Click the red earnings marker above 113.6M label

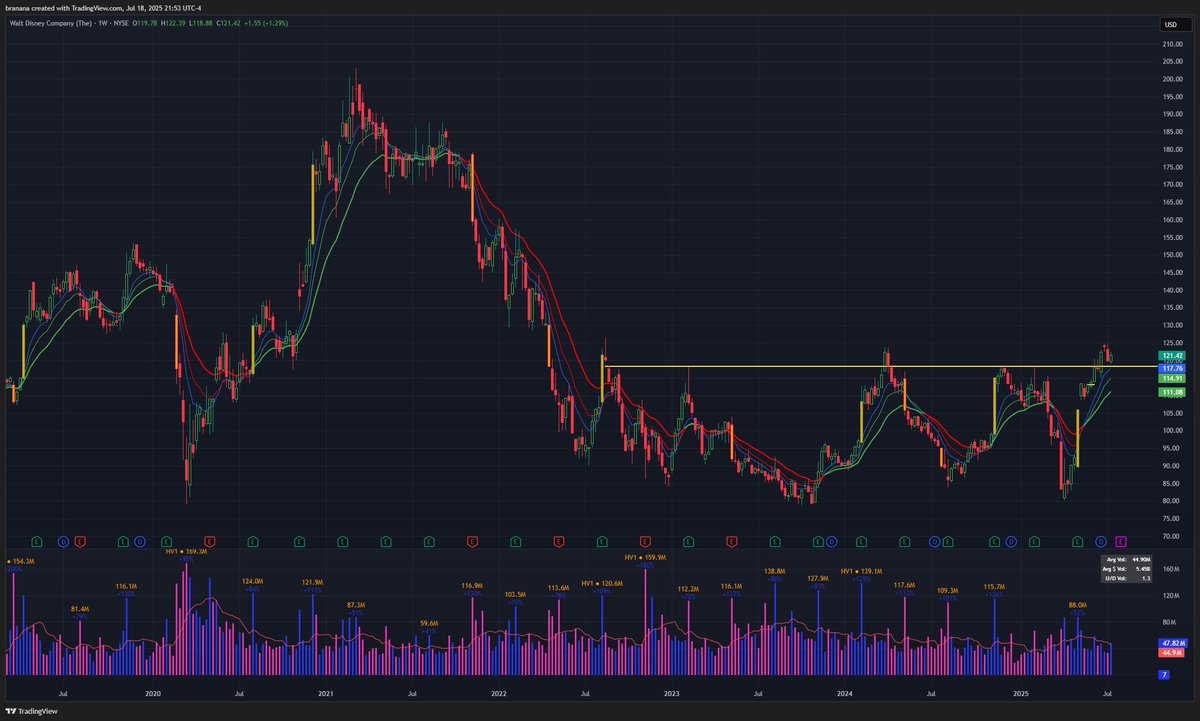(x=558, y=541)
